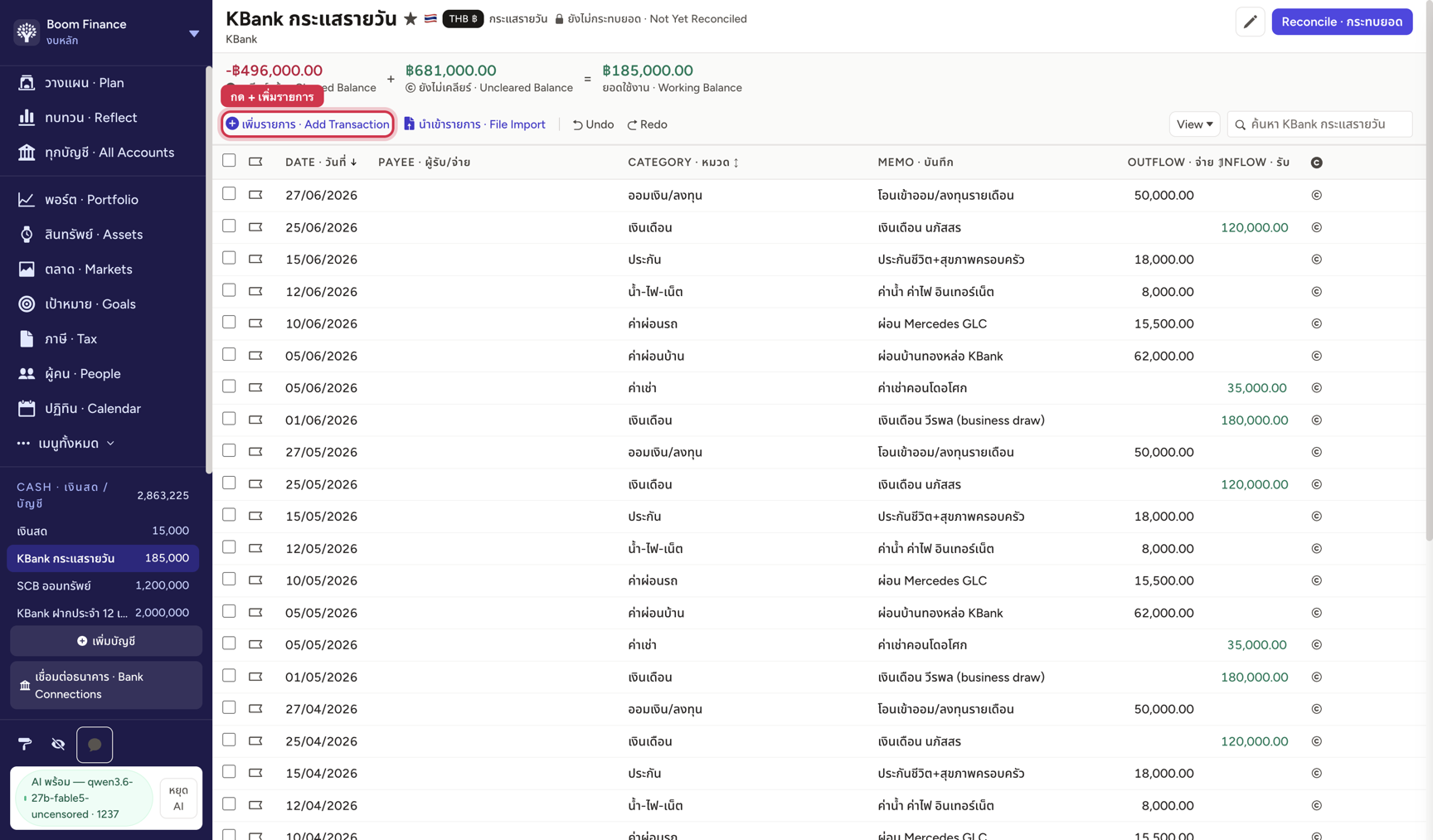Click the flag icon in the 15/06/2026 row
This screenshot has width=1433, height=840.
255,259
